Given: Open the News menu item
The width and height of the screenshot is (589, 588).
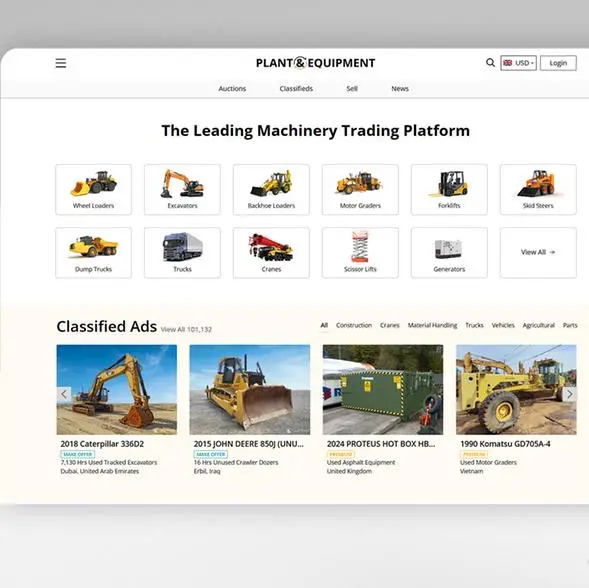Looking at the screenshot, I should (400, 89).
